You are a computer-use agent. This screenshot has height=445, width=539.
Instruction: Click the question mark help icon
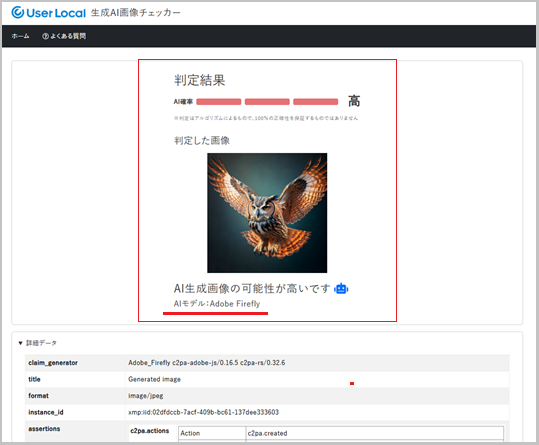click(x=45, y=36)
